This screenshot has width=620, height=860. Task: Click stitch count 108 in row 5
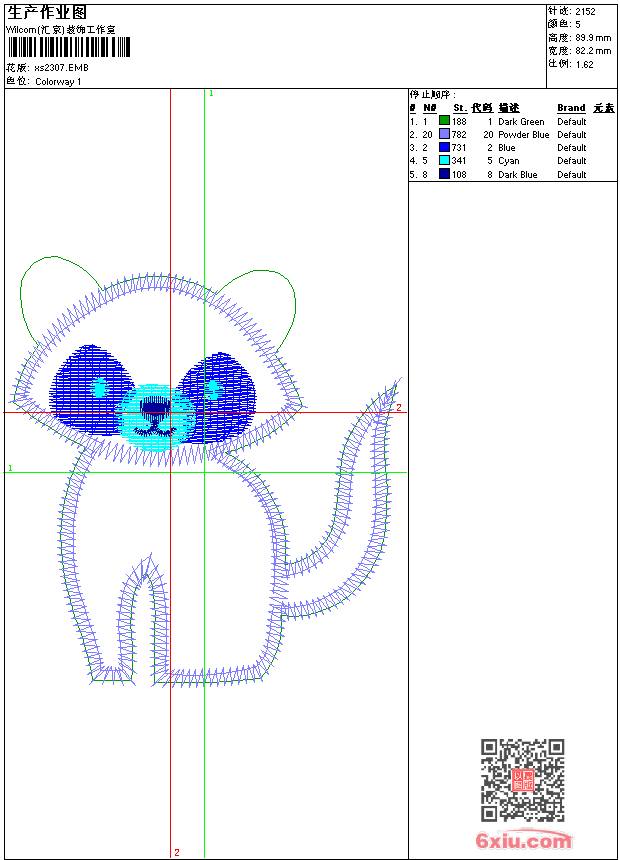(x=459, y=175)
